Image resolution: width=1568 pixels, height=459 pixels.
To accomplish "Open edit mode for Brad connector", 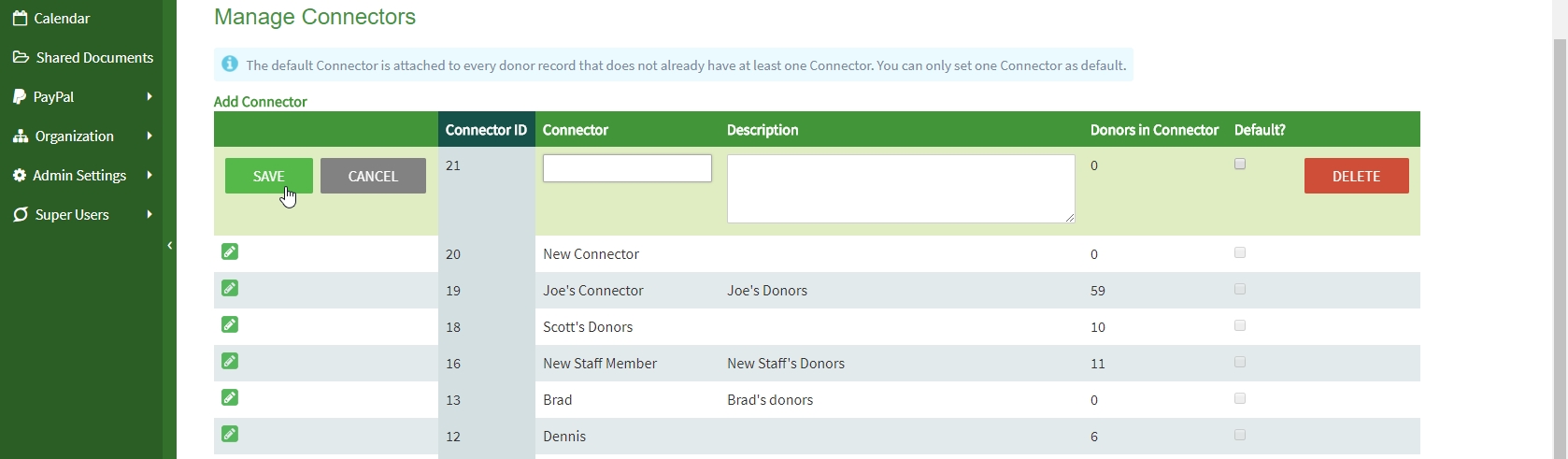I will (x=230, y=397).
